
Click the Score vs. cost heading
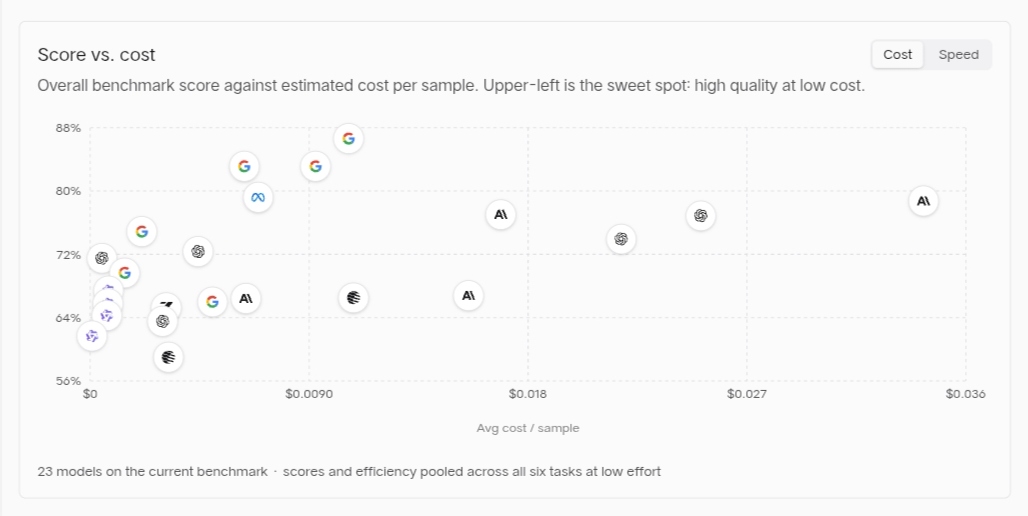pyautogui.click(x=96, y=54)
